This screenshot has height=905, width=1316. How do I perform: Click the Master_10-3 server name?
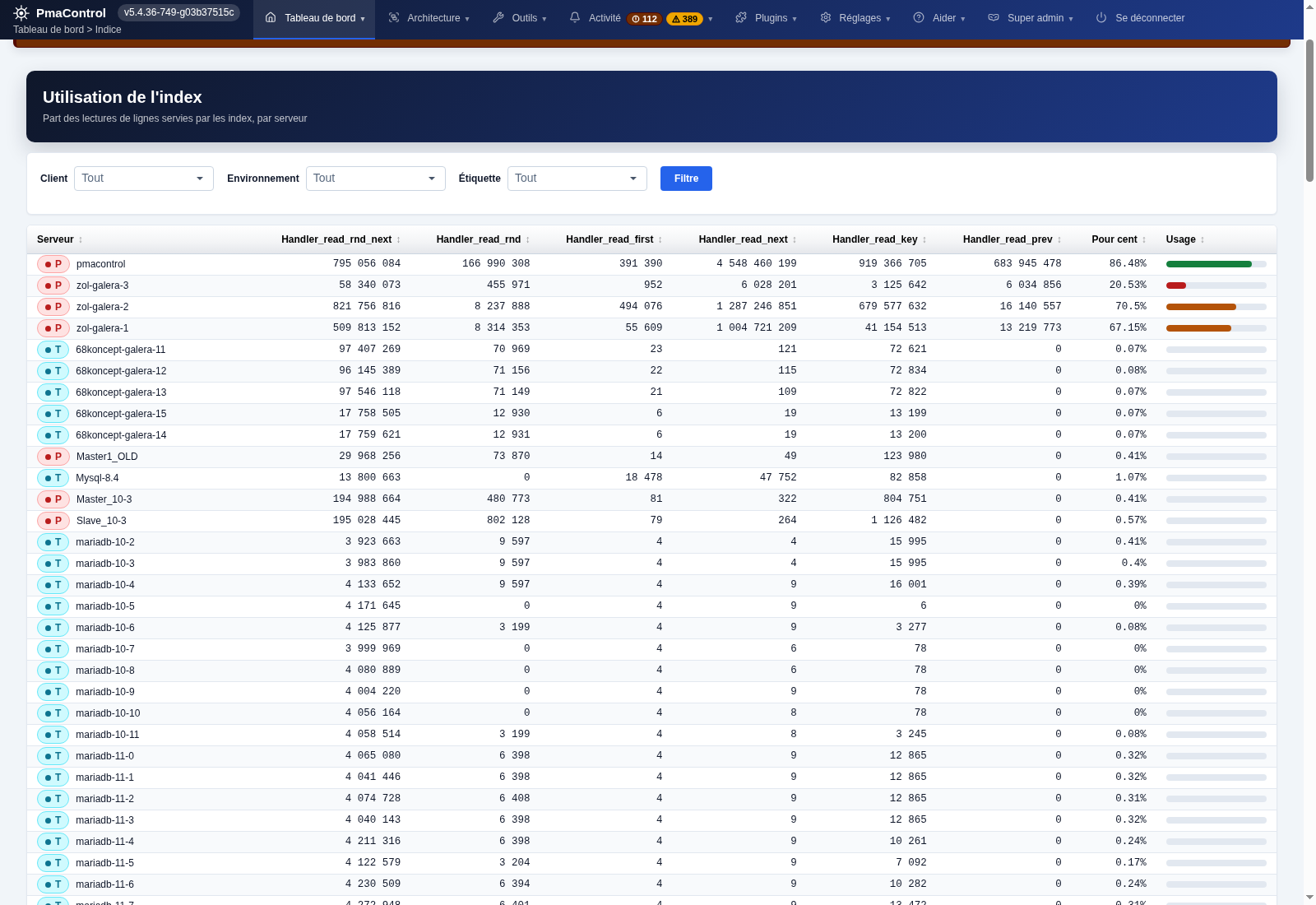(x=104, y=499)
